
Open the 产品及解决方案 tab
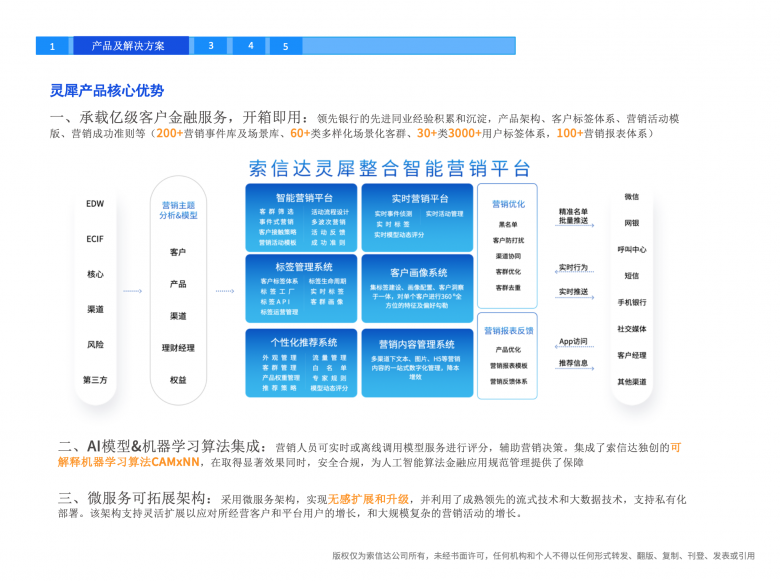coord(130,46)
